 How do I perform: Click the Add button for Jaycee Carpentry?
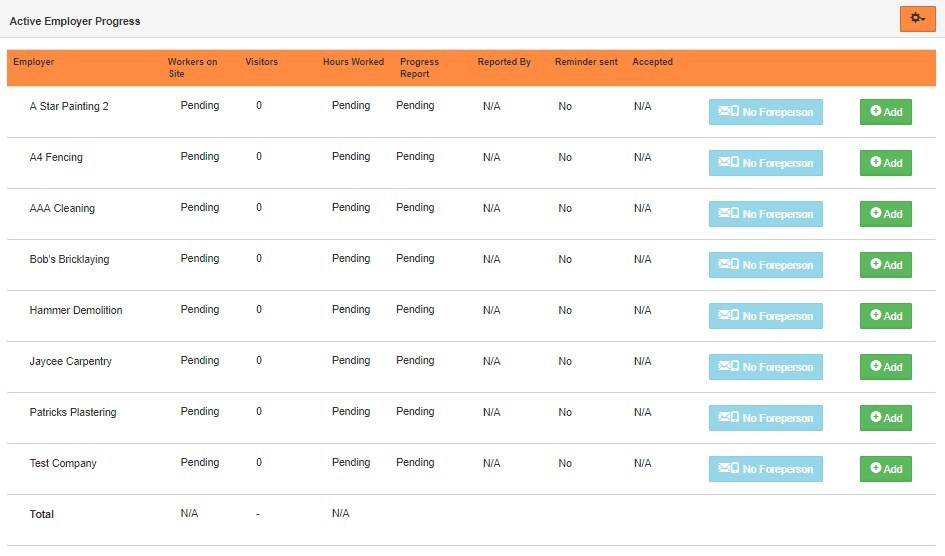pyautogui.click(x=885, y=367)
